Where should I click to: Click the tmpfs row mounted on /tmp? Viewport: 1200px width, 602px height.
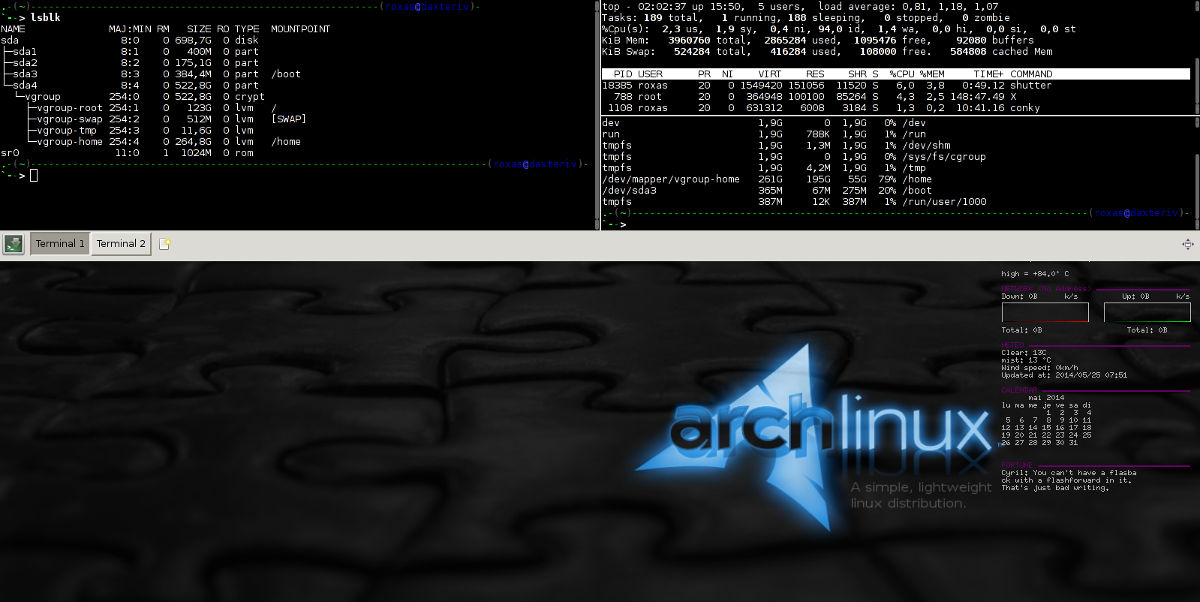tap(765, 167)
